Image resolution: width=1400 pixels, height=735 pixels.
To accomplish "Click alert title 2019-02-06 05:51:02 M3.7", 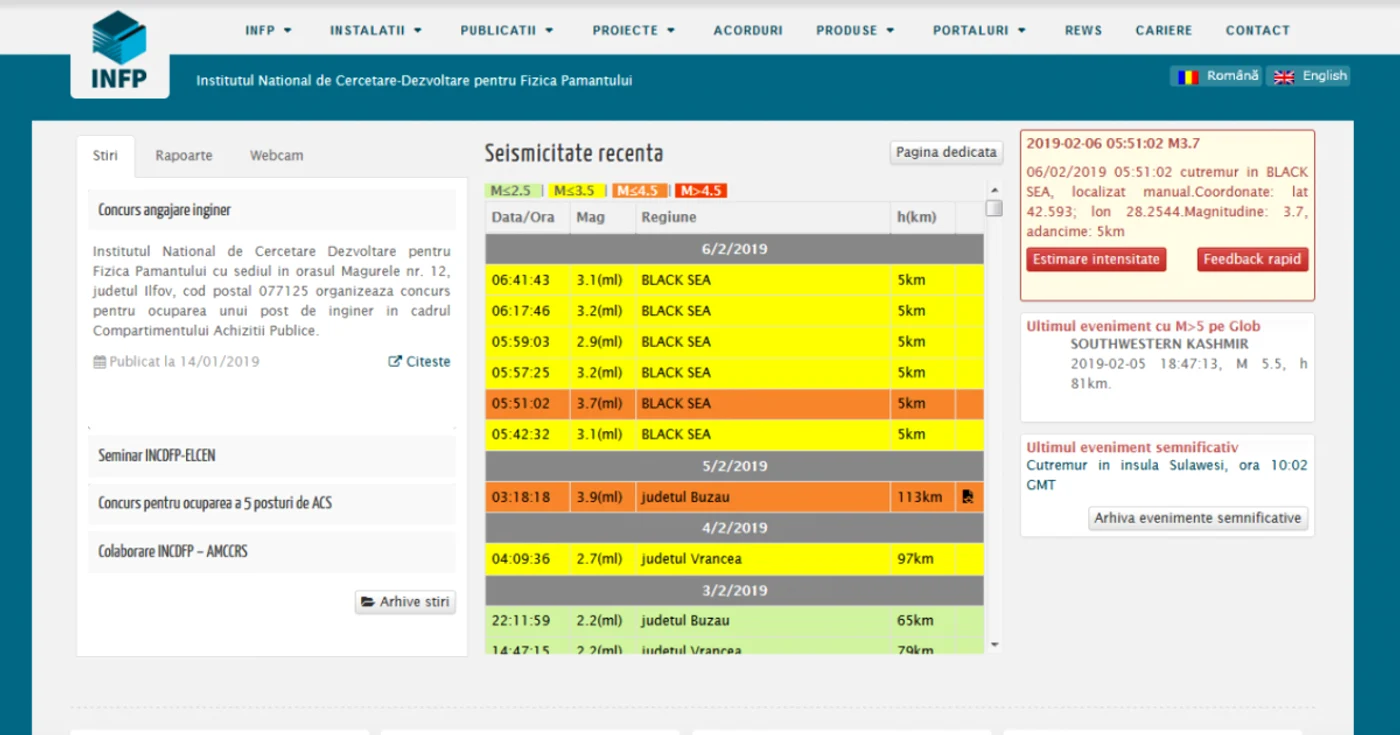I will coord(1113,144).
